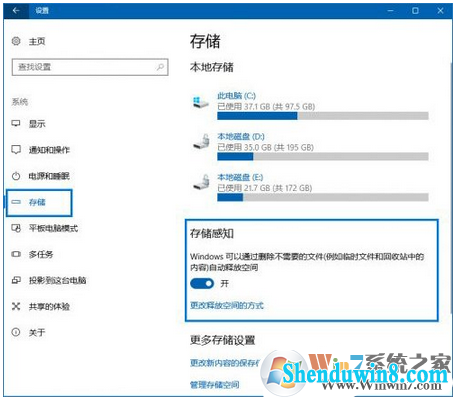Image resolution: width=458 pixels, height=399 pixels.
Task: Click the 本地存储 heading
Action: [x=212, y=67]
